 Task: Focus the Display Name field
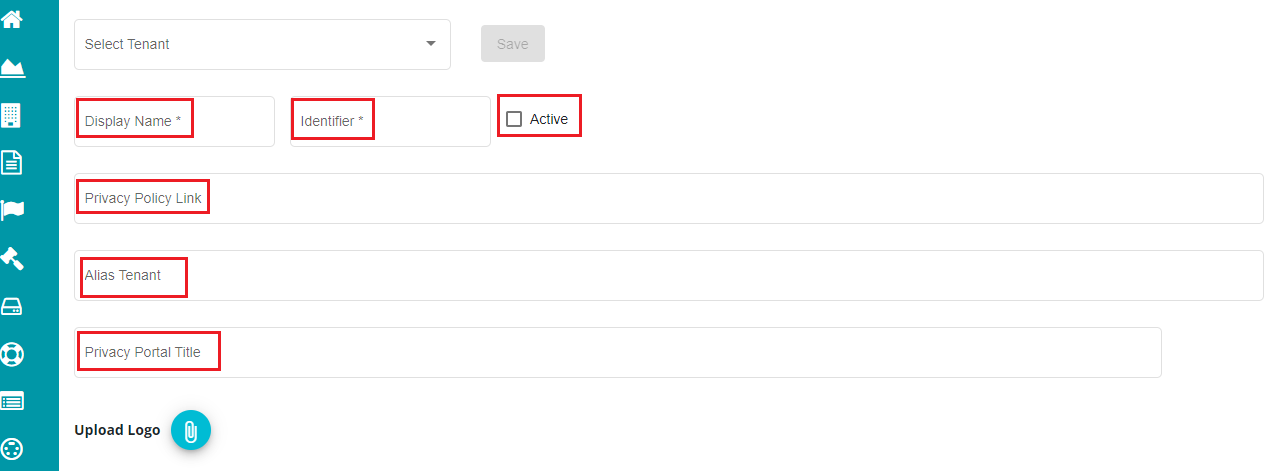(174, 121)
